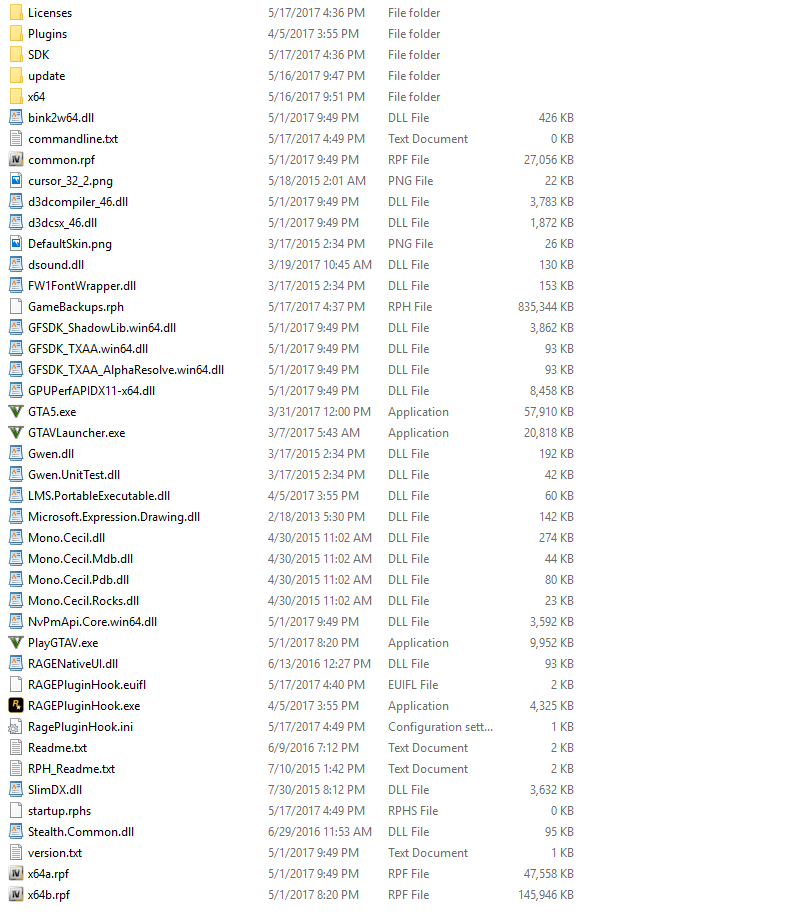
Task: Select the file name Mono.Cecil.Rocks.dll
Action: 83,601
